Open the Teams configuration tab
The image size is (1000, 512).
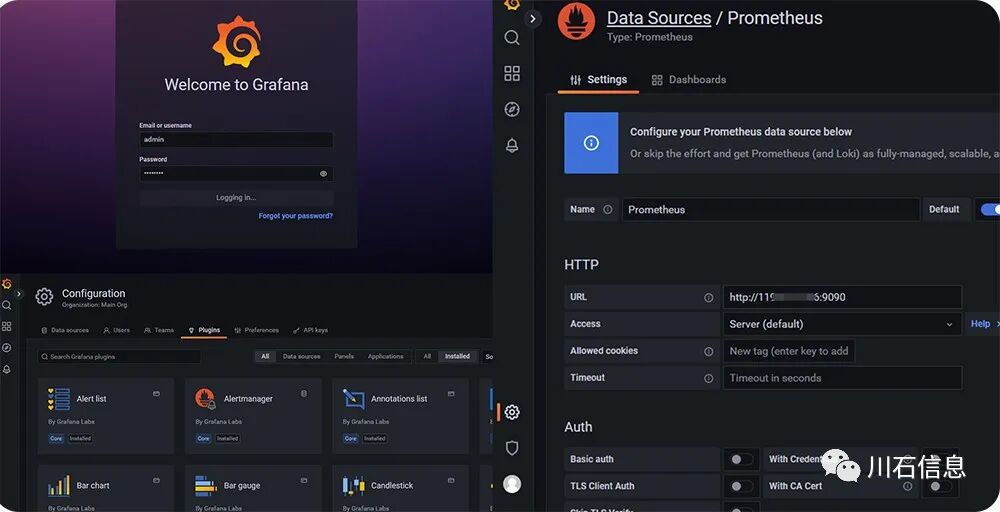[x=159, y=330]
